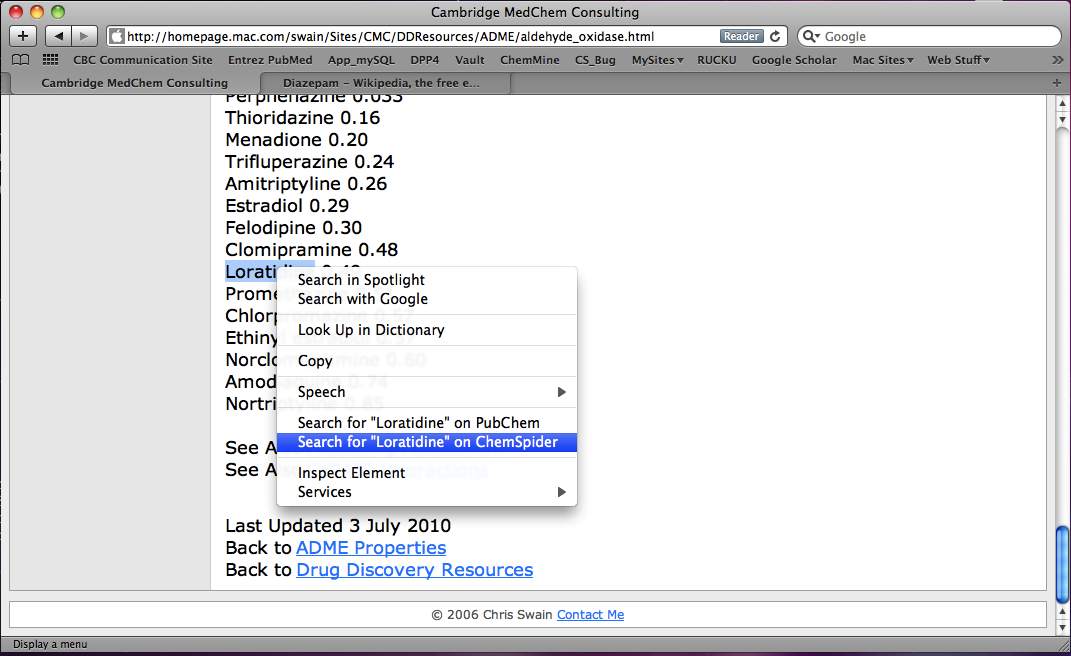Follow the ADME Properties link
Viewport: 1071px width, 656px height.
coord(371,548)
